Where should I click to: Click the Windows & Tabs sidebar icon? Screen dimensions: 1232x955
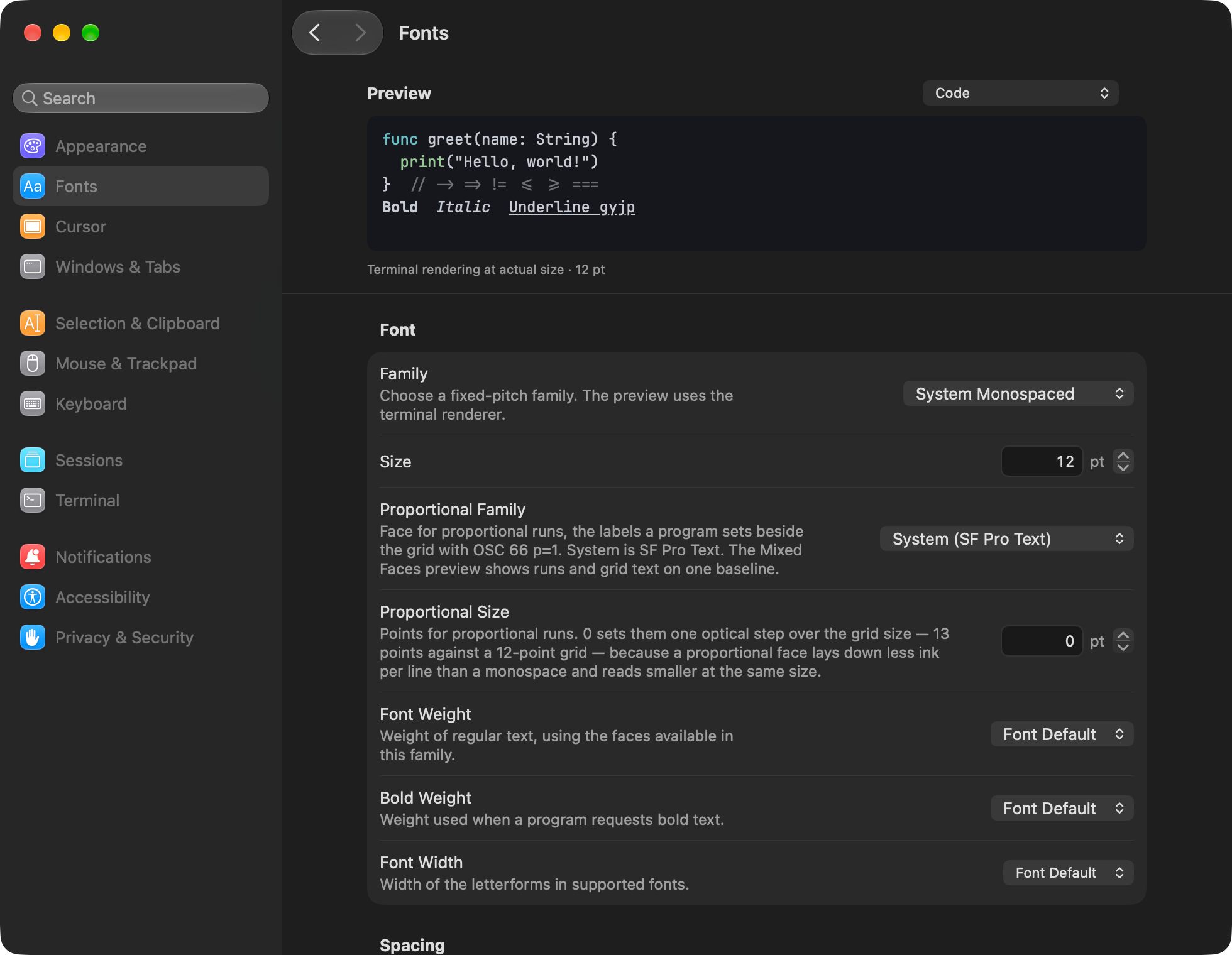click(33, 267)
